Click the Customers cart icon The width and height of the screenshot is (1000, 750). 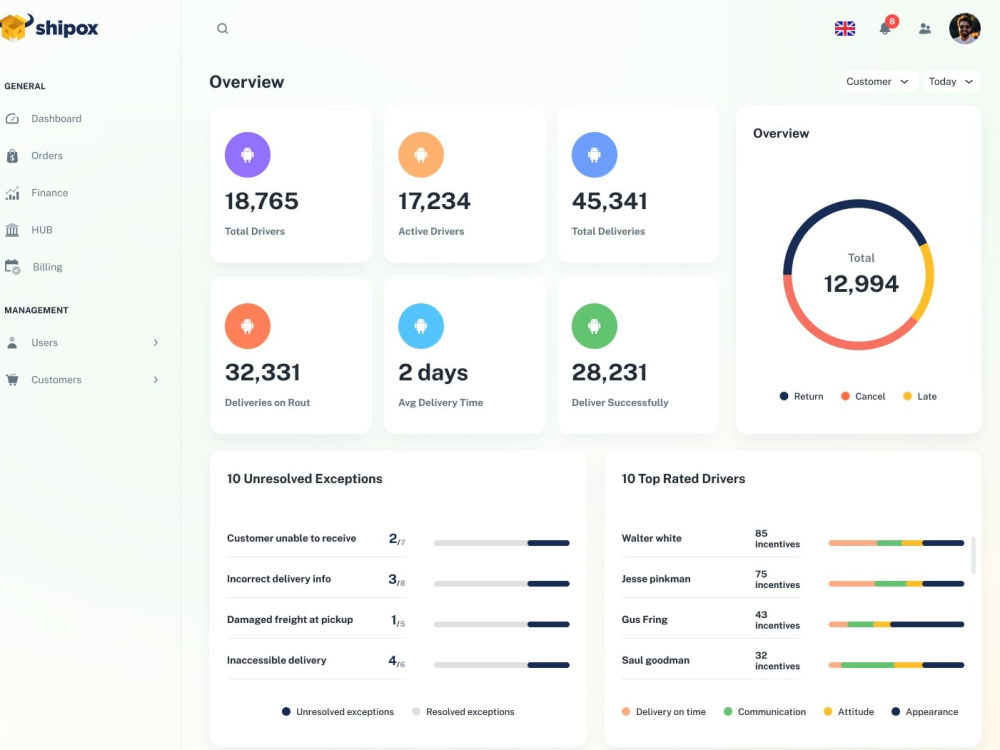(x=12, y=379)
